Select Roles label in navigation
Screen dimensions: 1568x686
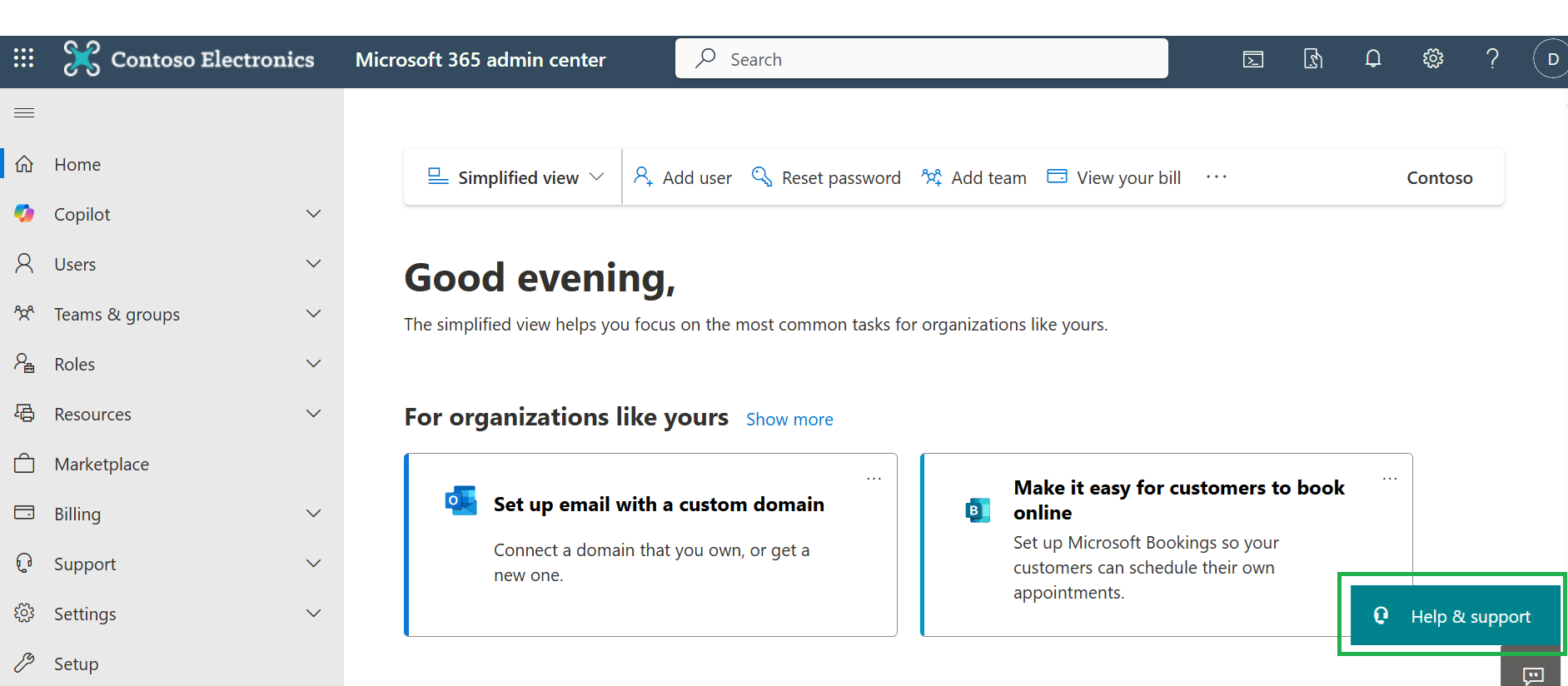pyautogui.click(x=74, y=364)
